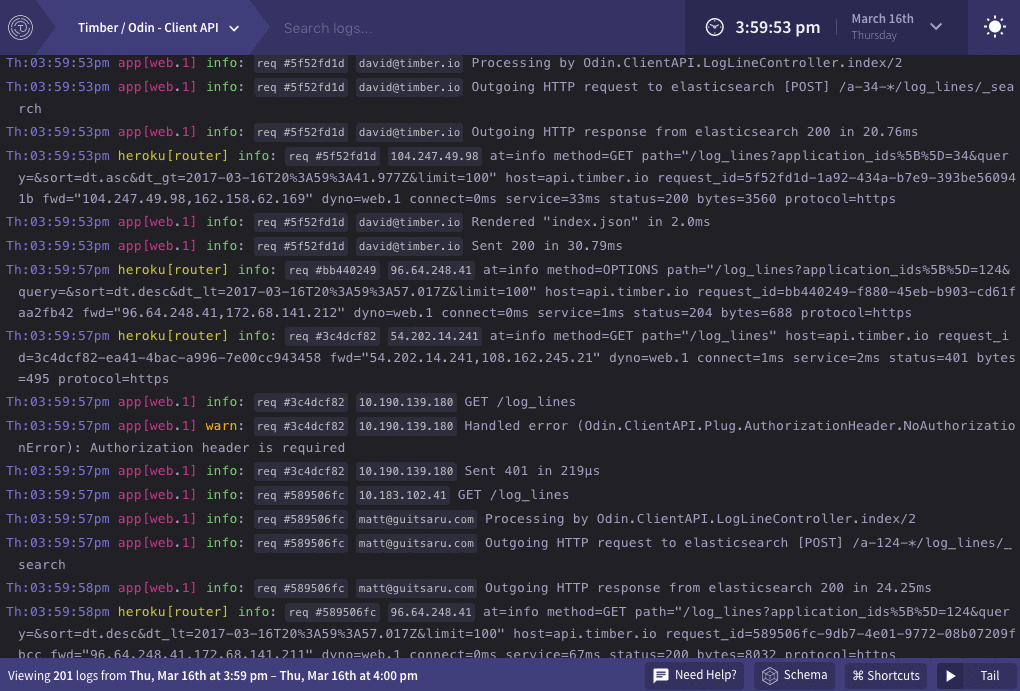Click the Sent 200 in 30.79ms log message
This screenshot has height=691, width=1020.
546,246
